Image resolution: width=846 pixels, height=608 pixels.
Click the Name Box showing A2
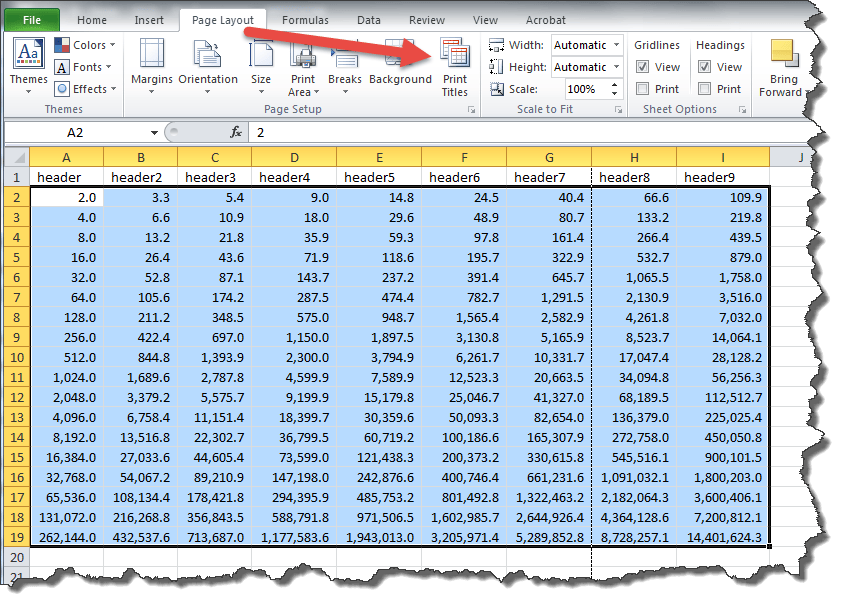click(77, 133)
